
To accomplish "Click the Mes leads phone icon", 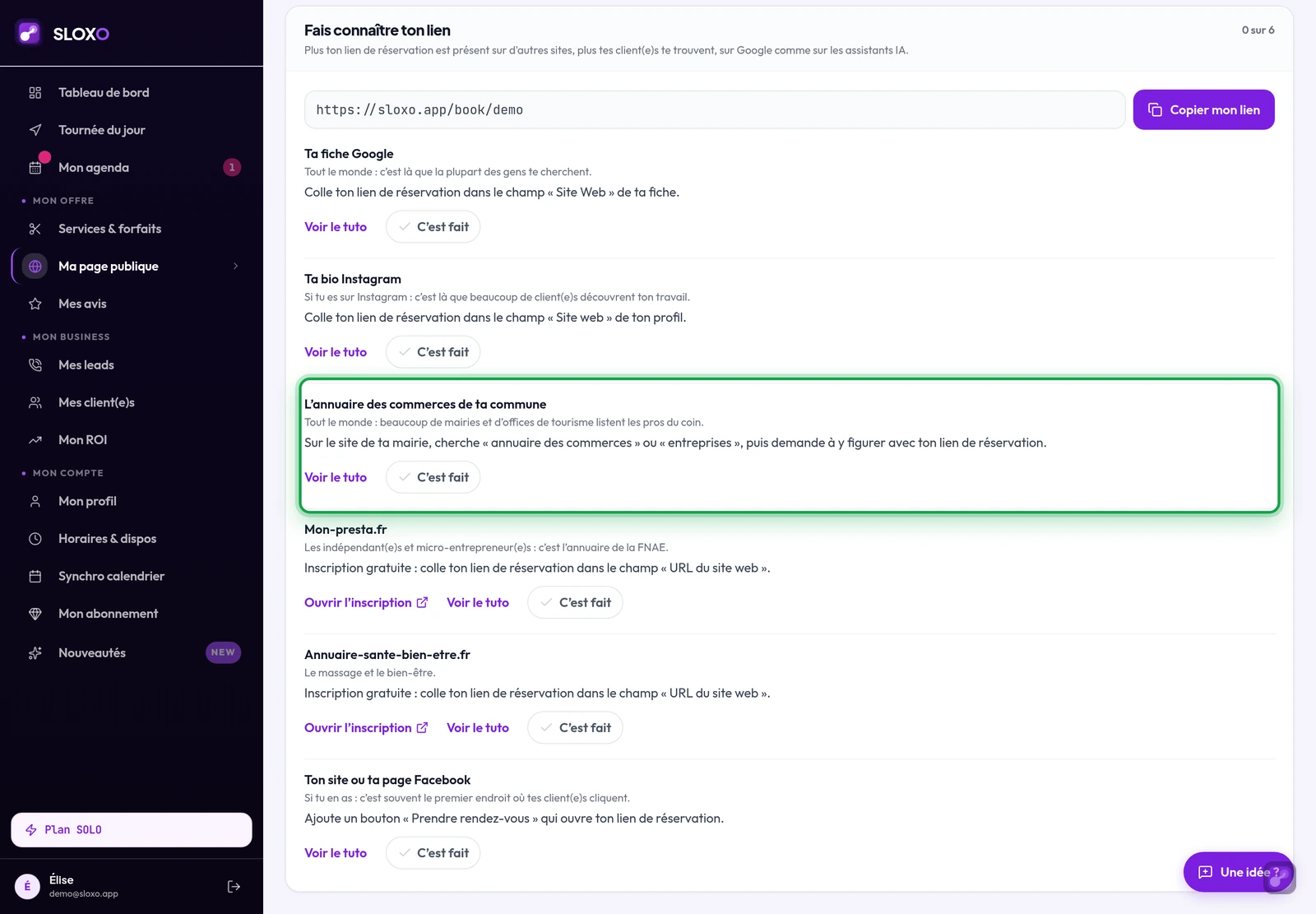I will (35, 365).
